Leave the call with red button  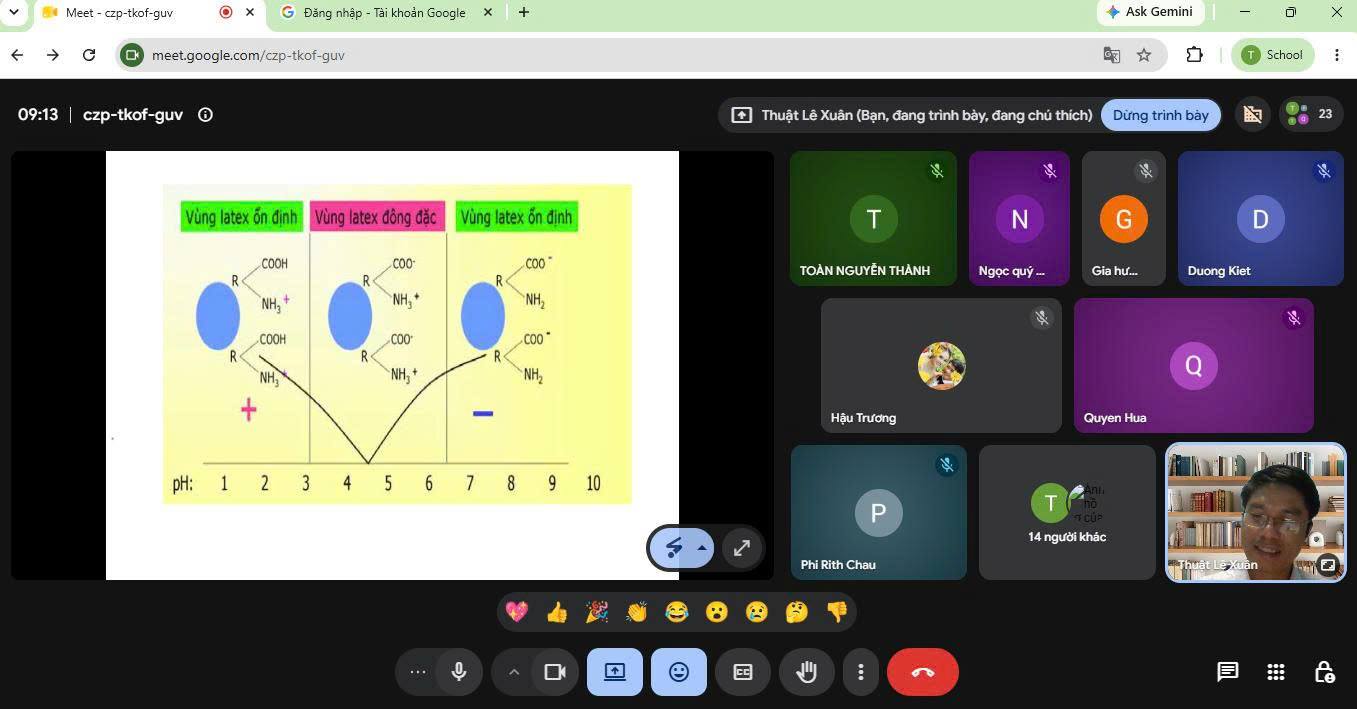pyautogui.click(x=923, y=672)
